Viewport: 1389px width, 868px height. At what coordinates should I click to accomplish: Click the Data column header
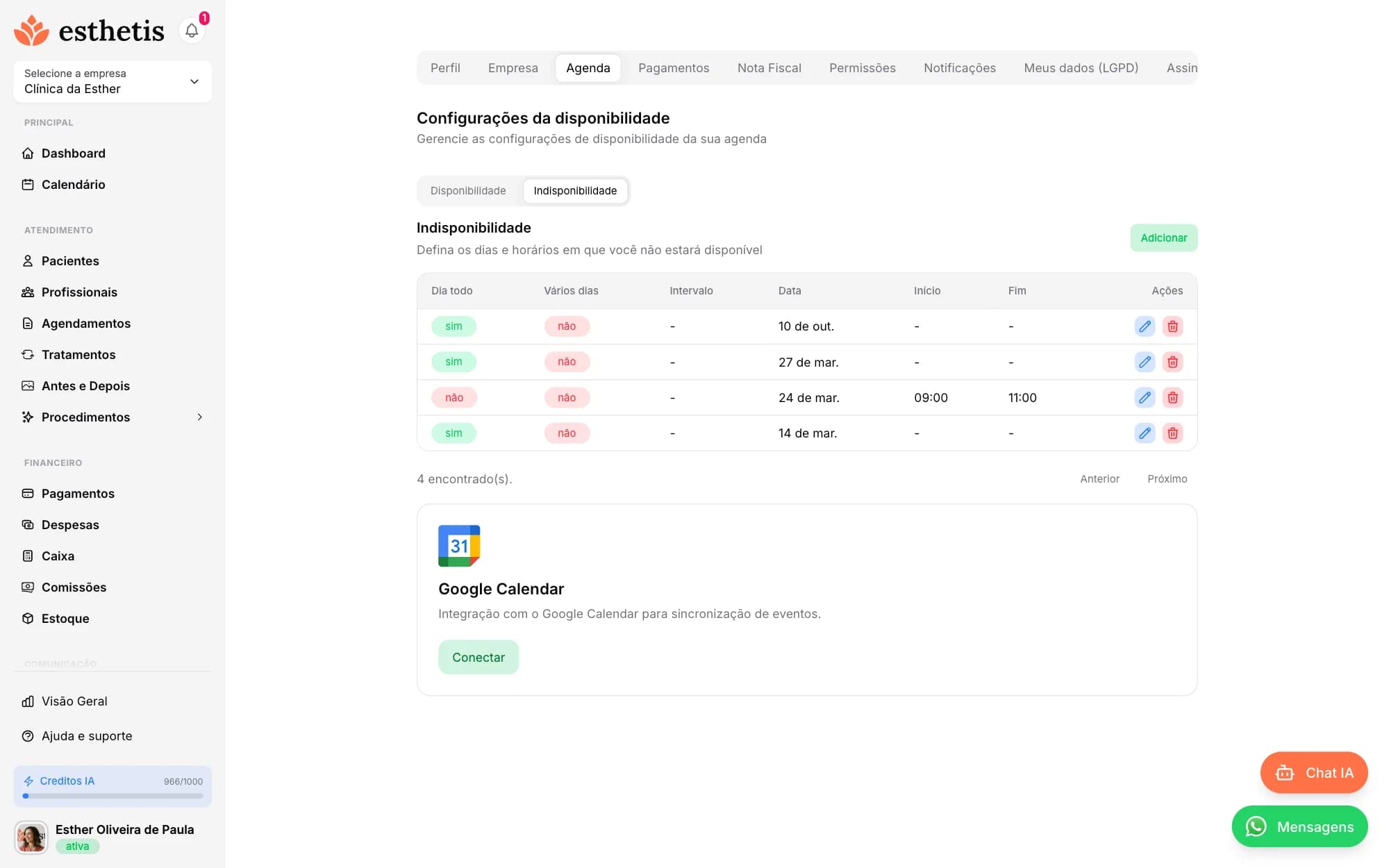pyautogui.click(x=790, y=291)
